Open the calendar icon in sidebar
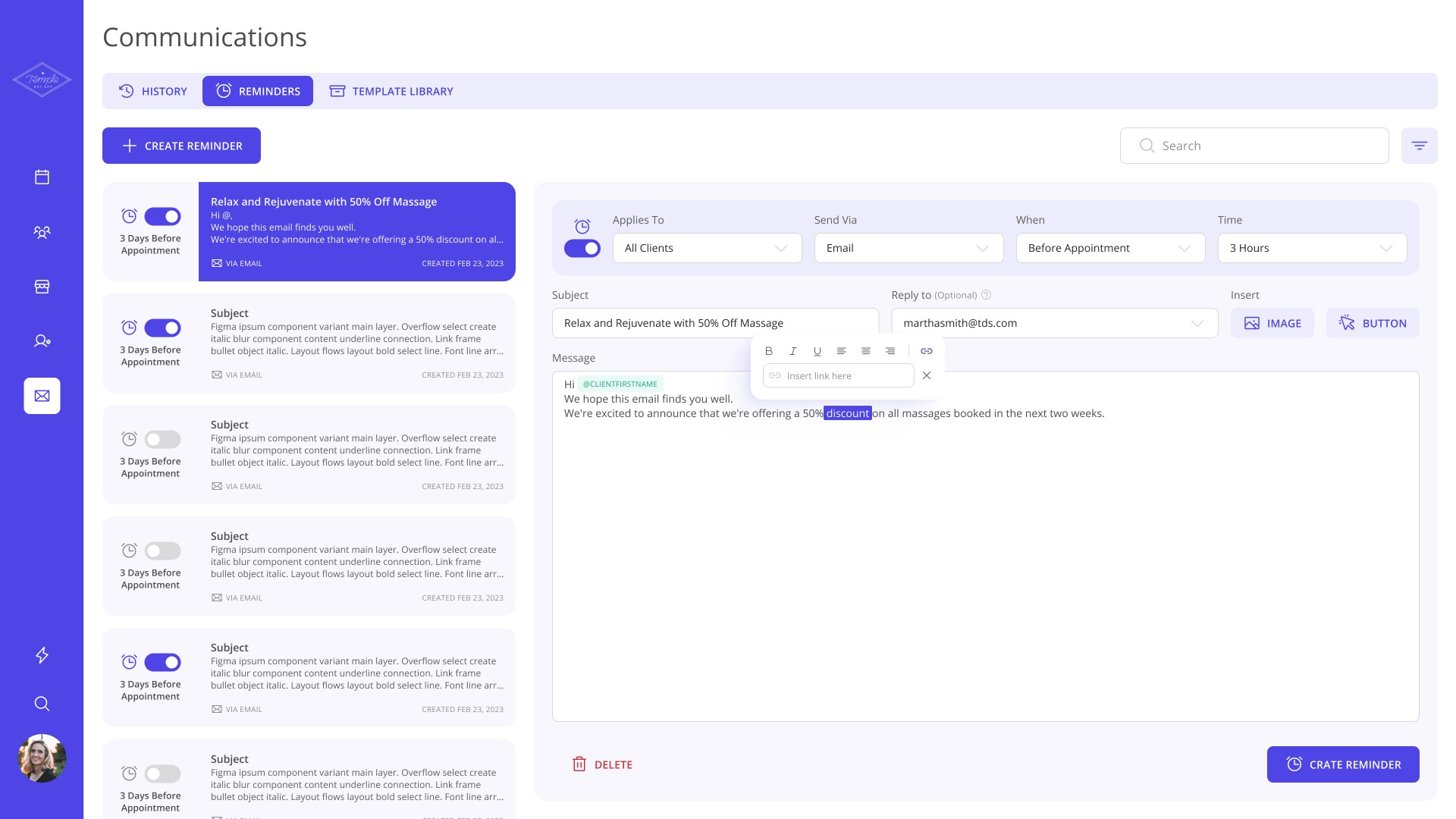Screen dimensions: 1456x819 point(42,177)
